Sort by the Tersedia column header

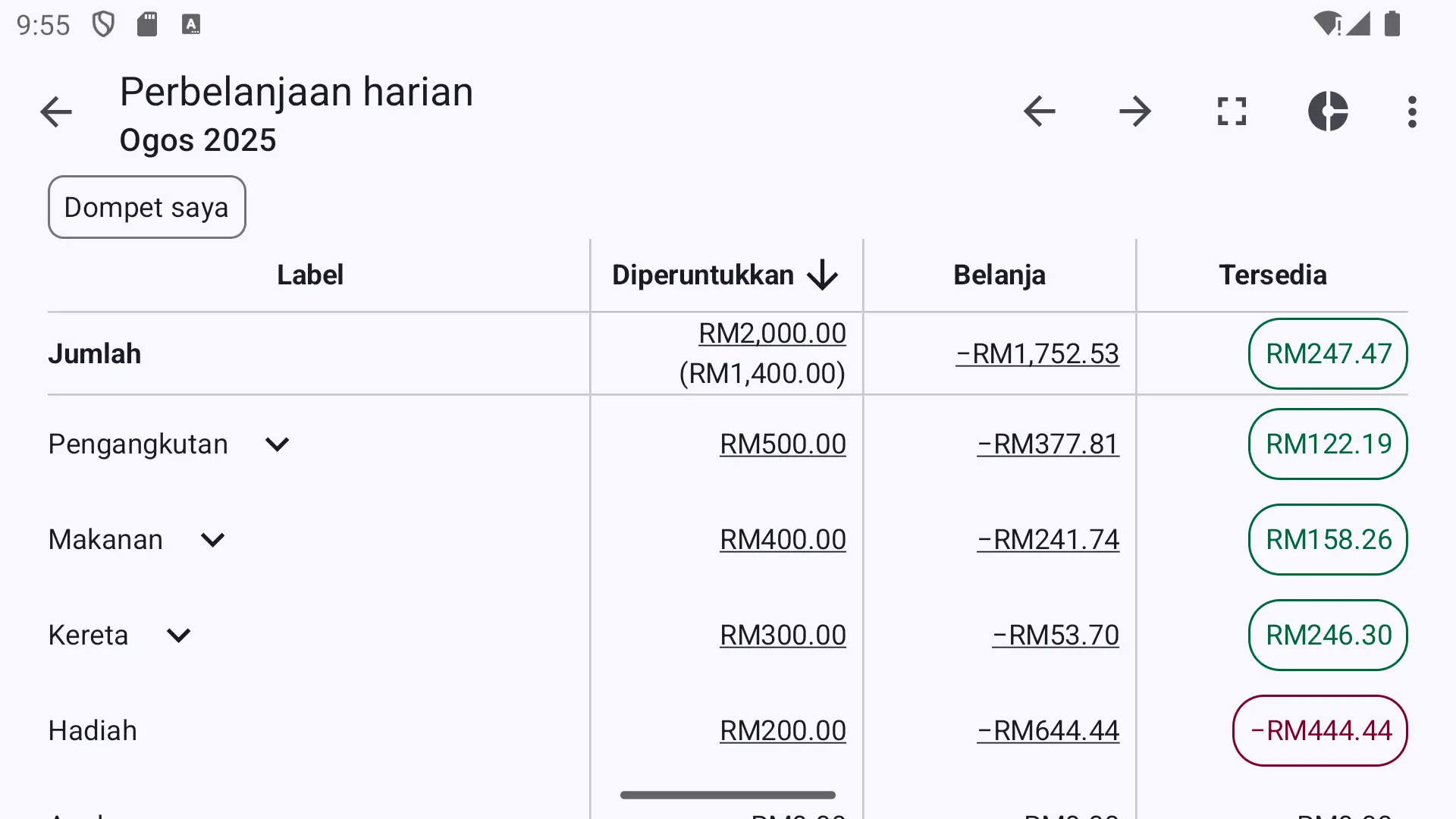tap(1272, 275)
